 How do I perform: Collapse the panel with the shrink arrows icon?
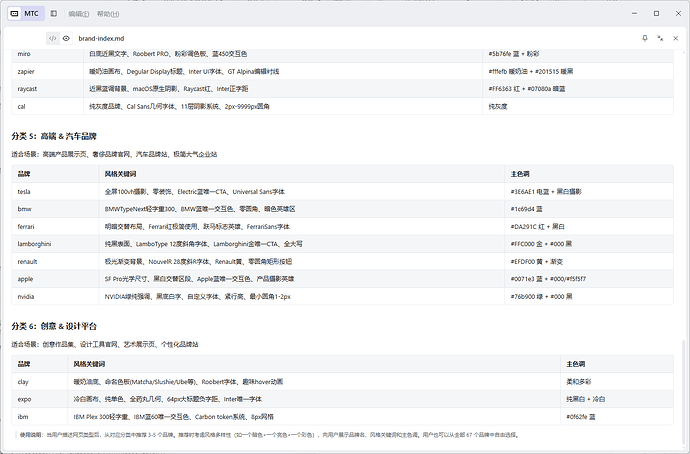click(x=660, y=38)
